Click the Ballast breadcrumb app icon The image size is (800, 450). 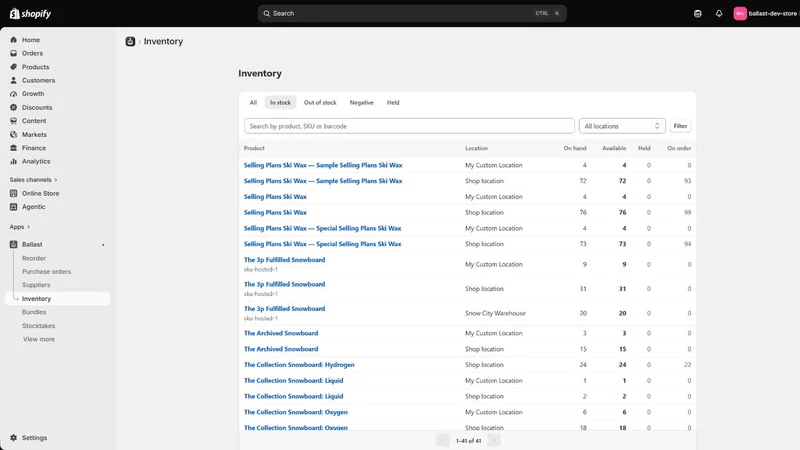click(x=130, y=41)
